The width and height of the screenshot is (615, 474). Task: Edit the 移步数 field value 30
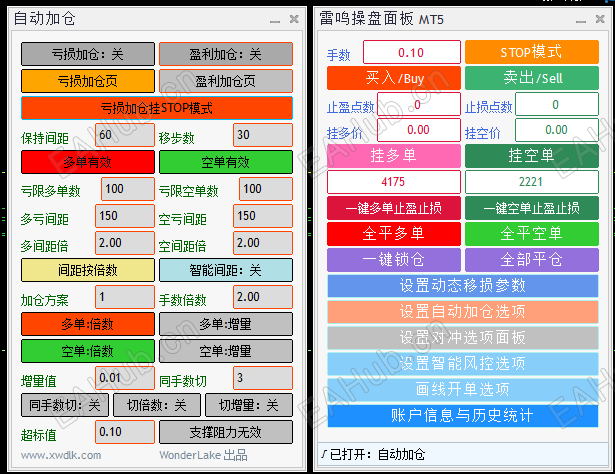(x=263, y=135)
